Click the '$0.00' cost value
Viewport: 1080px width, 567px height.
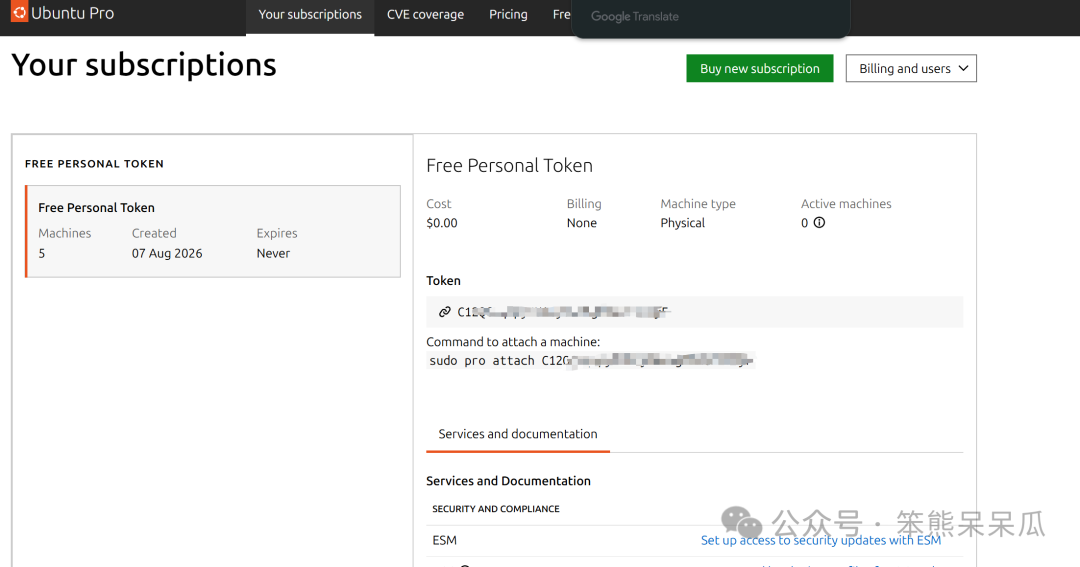tap(442, 223)
